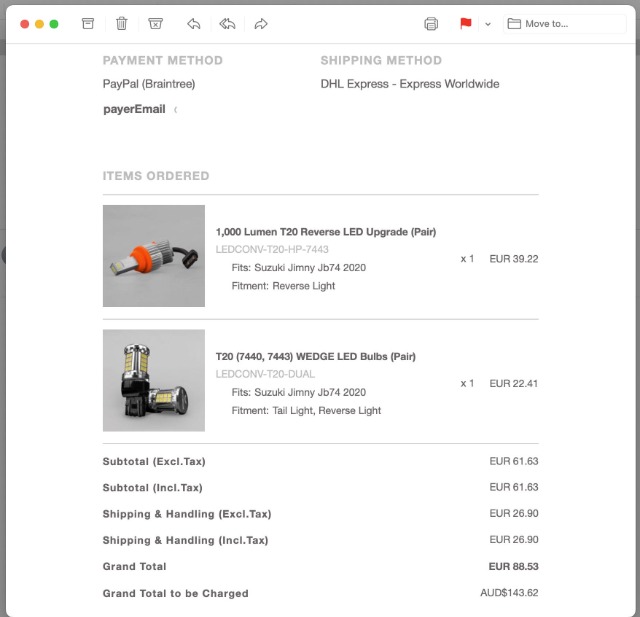Toggle the red flag on this message
The height and width of the screenshot is (617, 640).
(466, 23)
